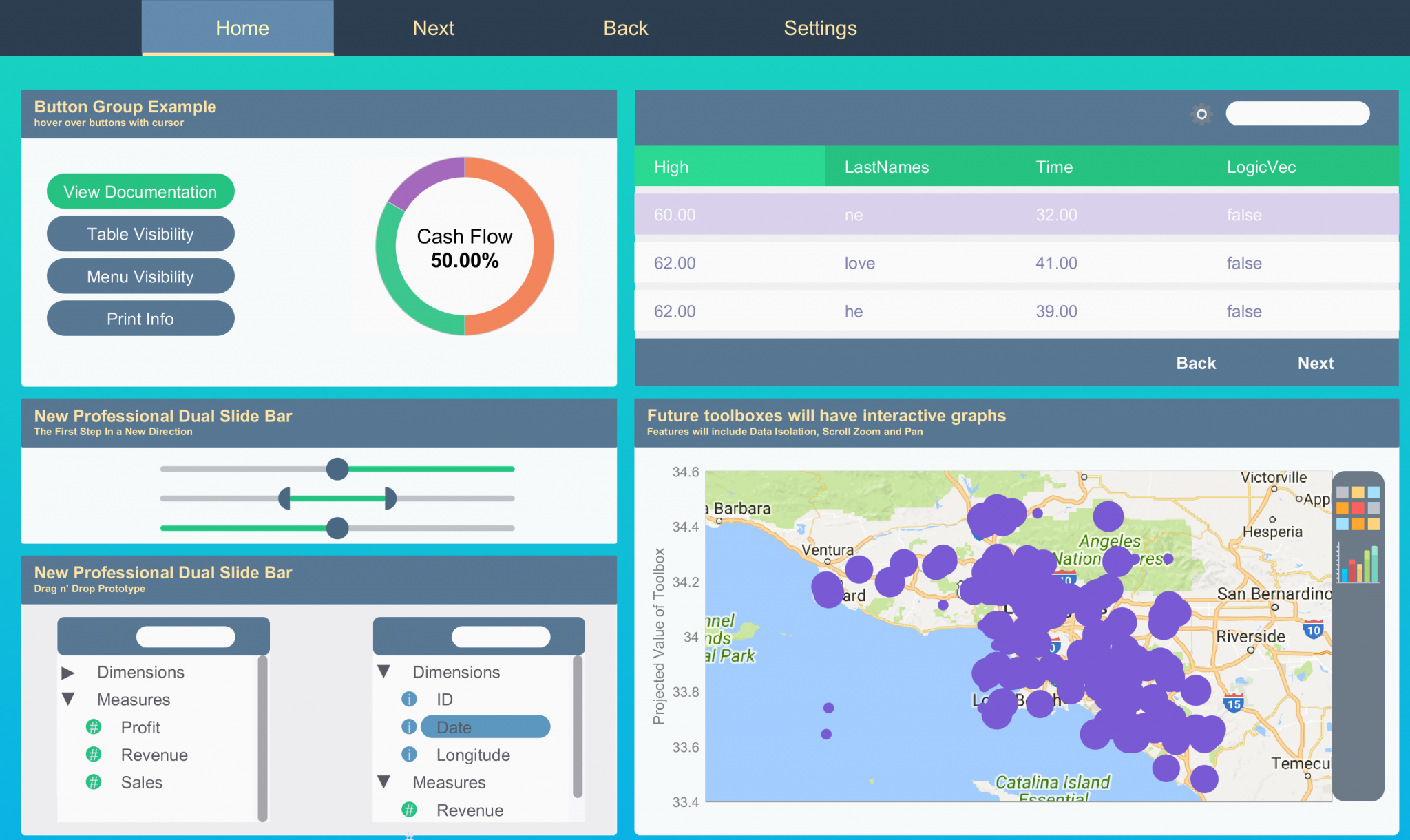The image size is (1410, 840).
Task: Toggle Menu Visibility button
Action: (x=140, y=277)
